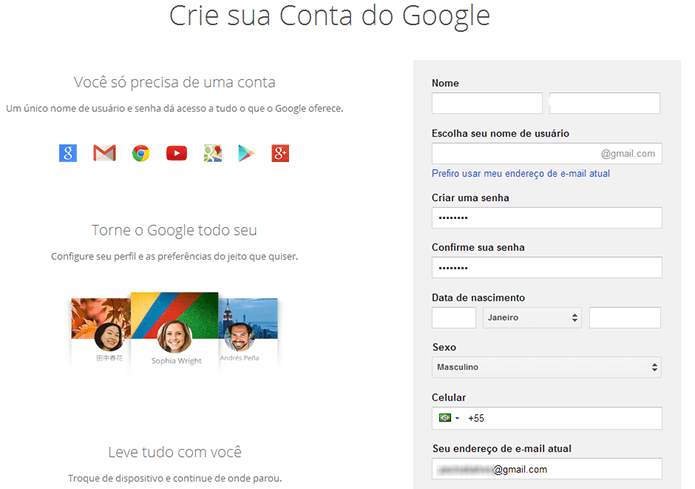Click the Google Maps icon
Screen dimensions: 695x489
click(x=213, y=153)
